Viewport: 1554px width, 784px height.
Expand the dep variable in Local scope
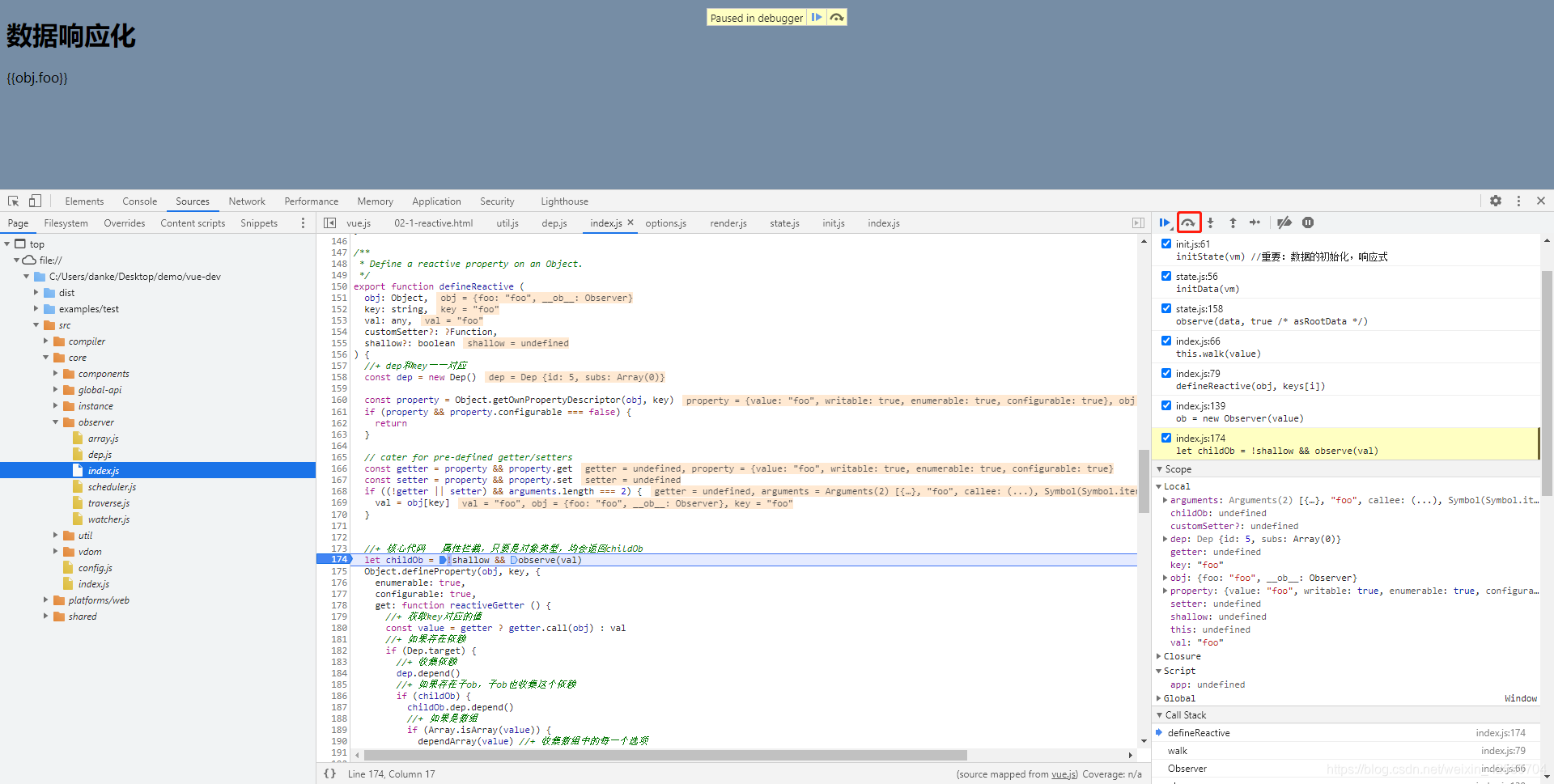tap(1165, 539)
